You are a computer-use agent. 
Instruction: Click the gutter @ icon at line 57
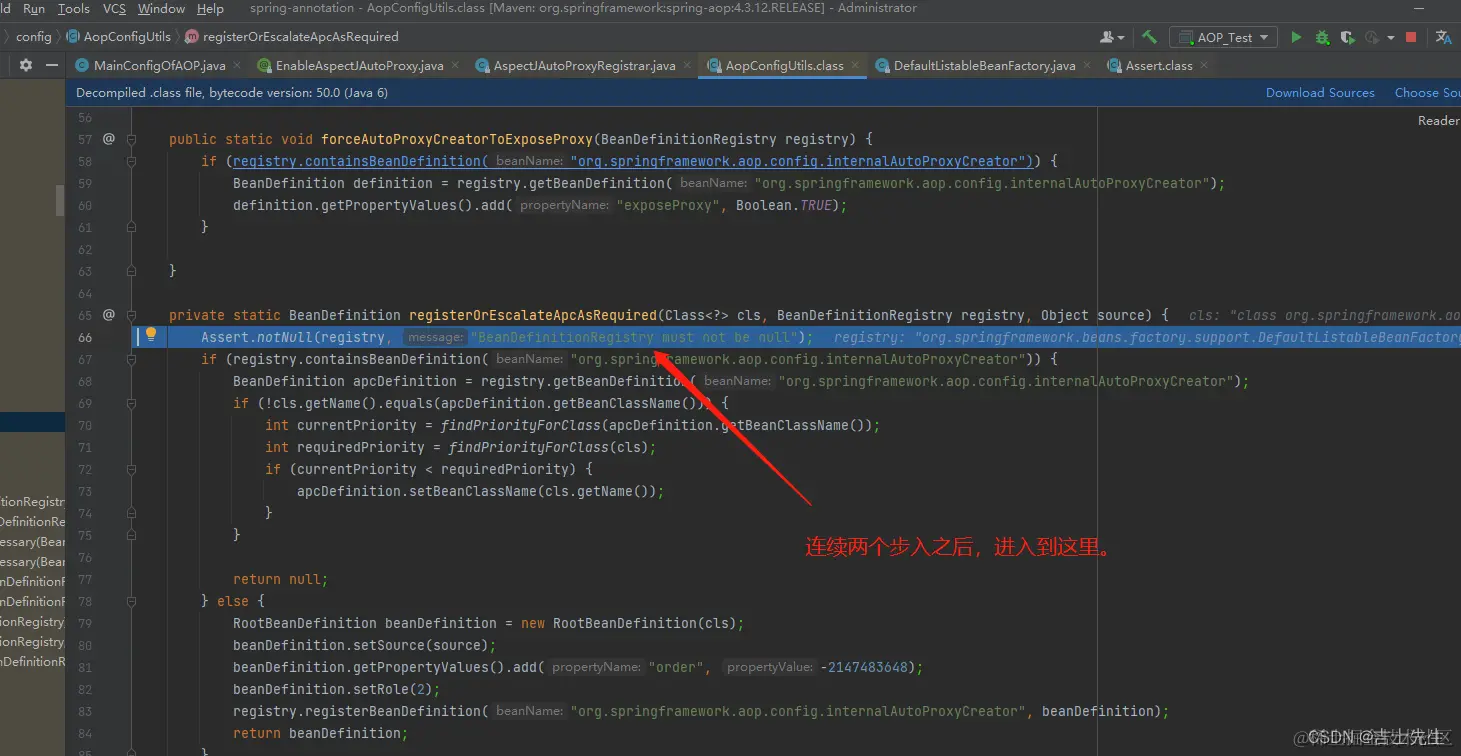click(109, 139)
